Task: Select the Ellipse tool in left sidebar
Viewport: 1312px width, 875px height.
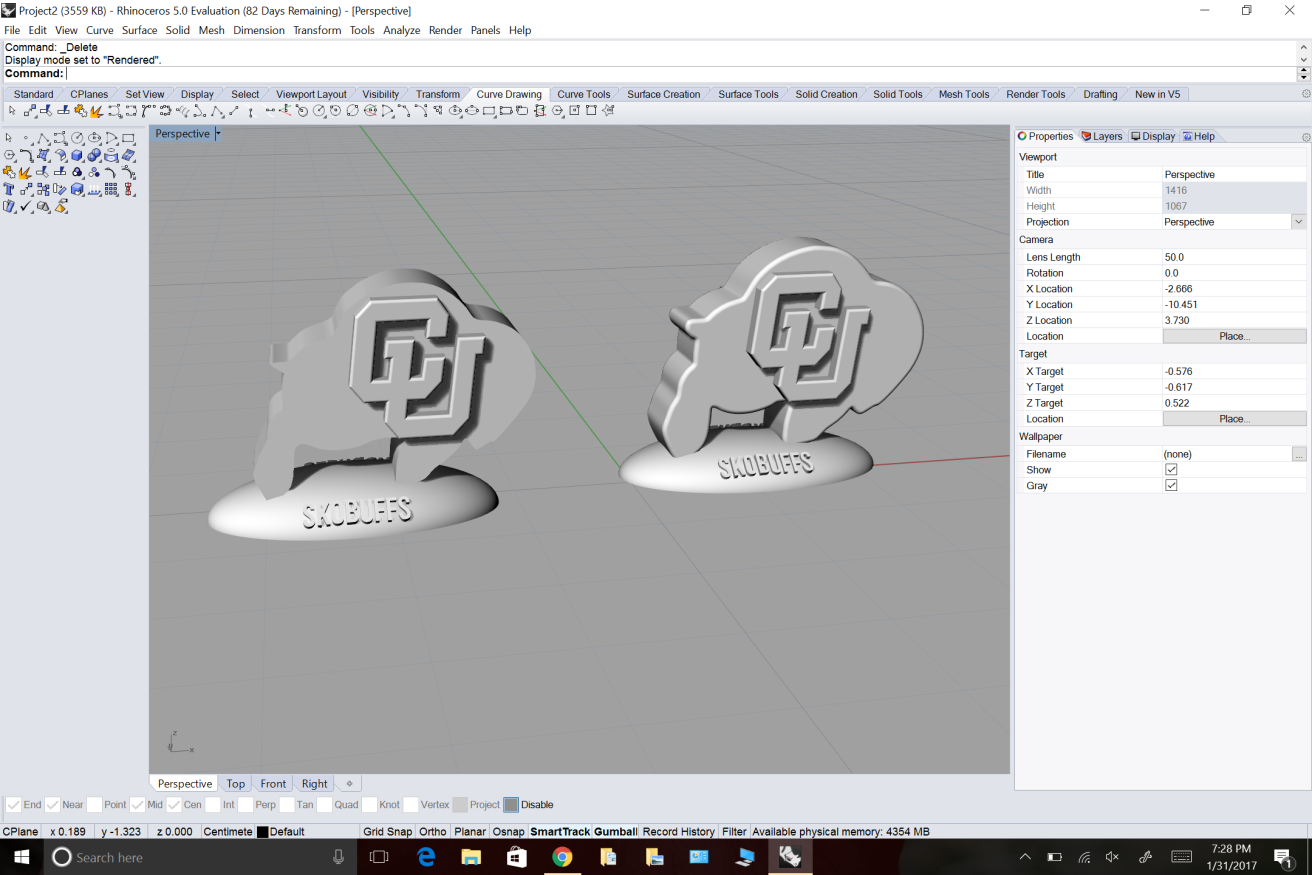Action: click(94, 138)
